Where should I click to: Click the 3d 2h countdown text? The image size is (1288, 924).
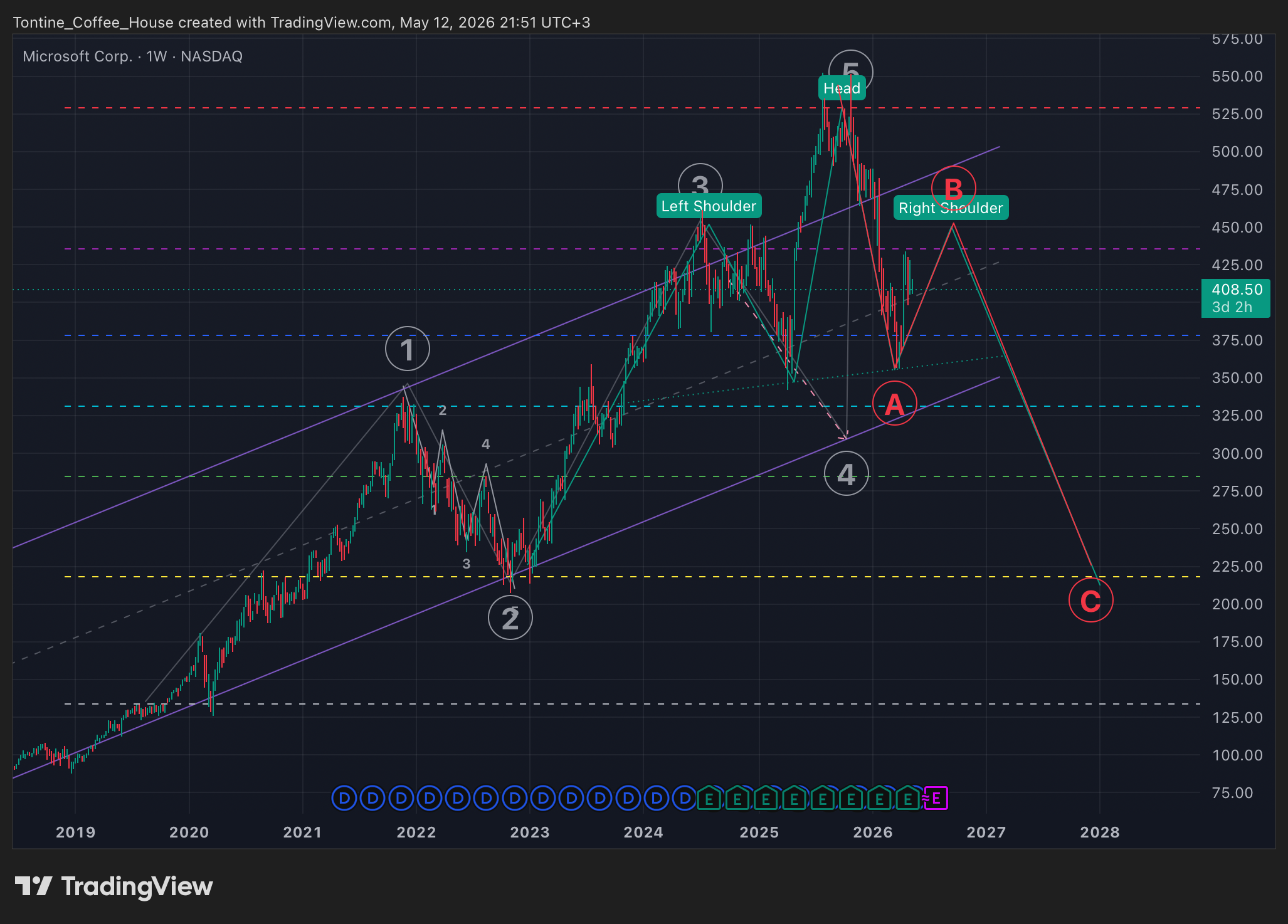click(x=1232, y=307)
